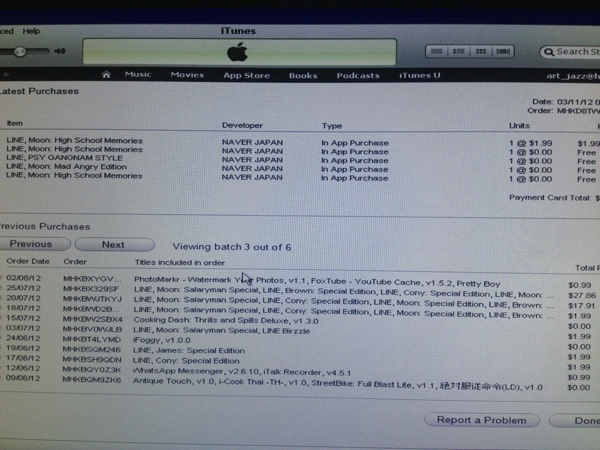Click Titles included in order header
The image size is (600, 450).
(x=179, y=262)
